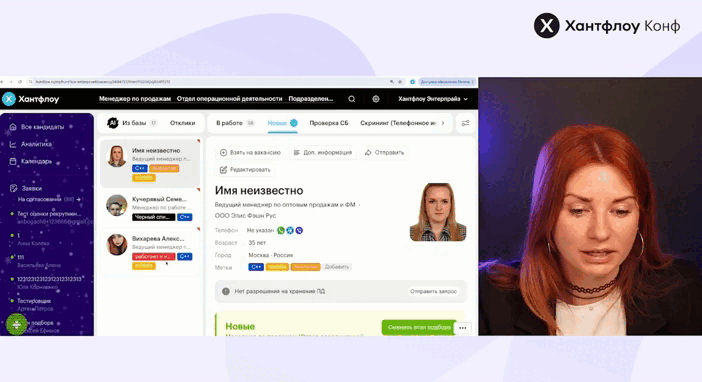This screenshot has height=382, width=702.
Task: Click the Аналитика chart icon
Action: click(x=13, y=144)
